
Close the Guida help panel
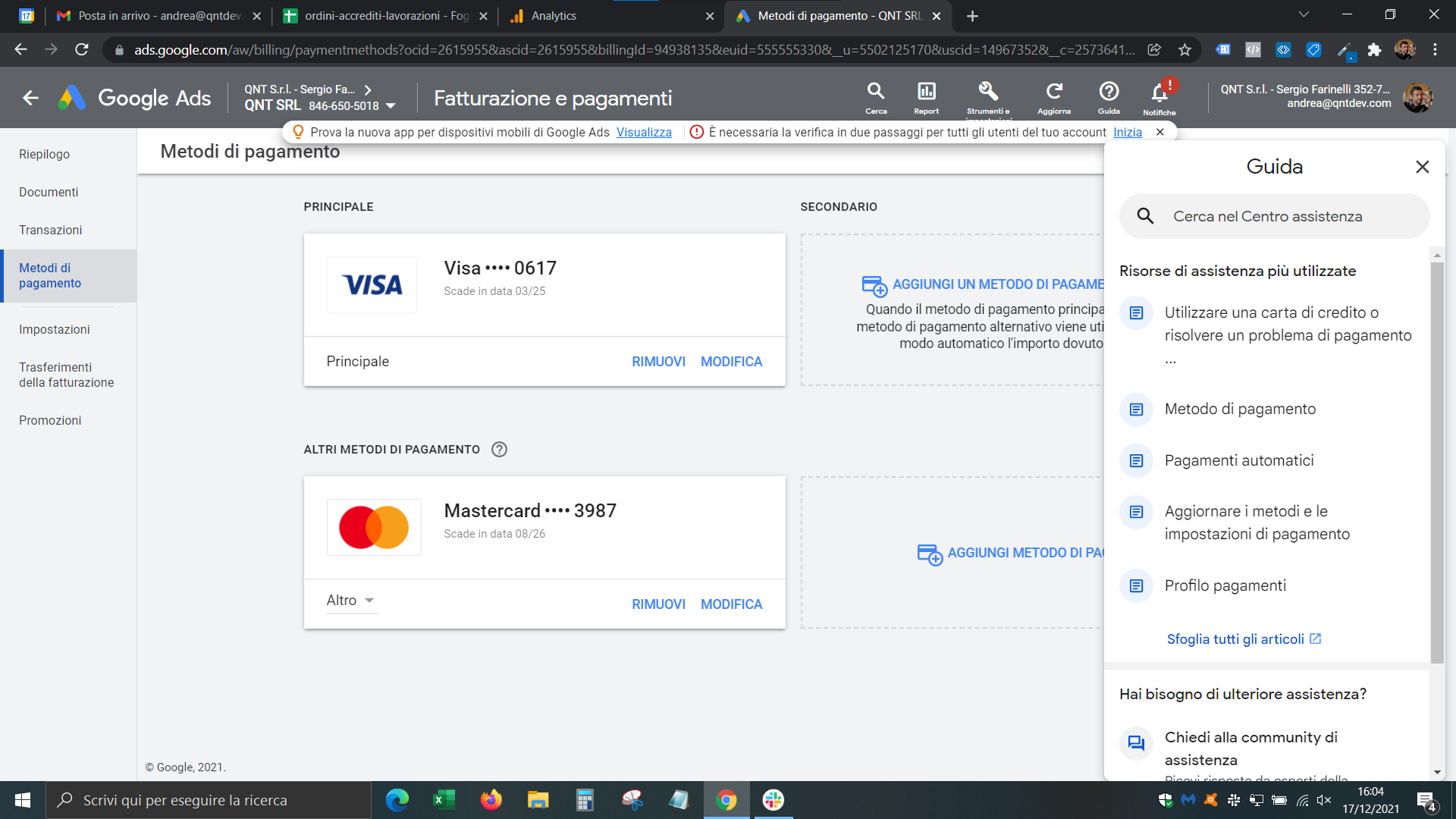[1422, 167]
